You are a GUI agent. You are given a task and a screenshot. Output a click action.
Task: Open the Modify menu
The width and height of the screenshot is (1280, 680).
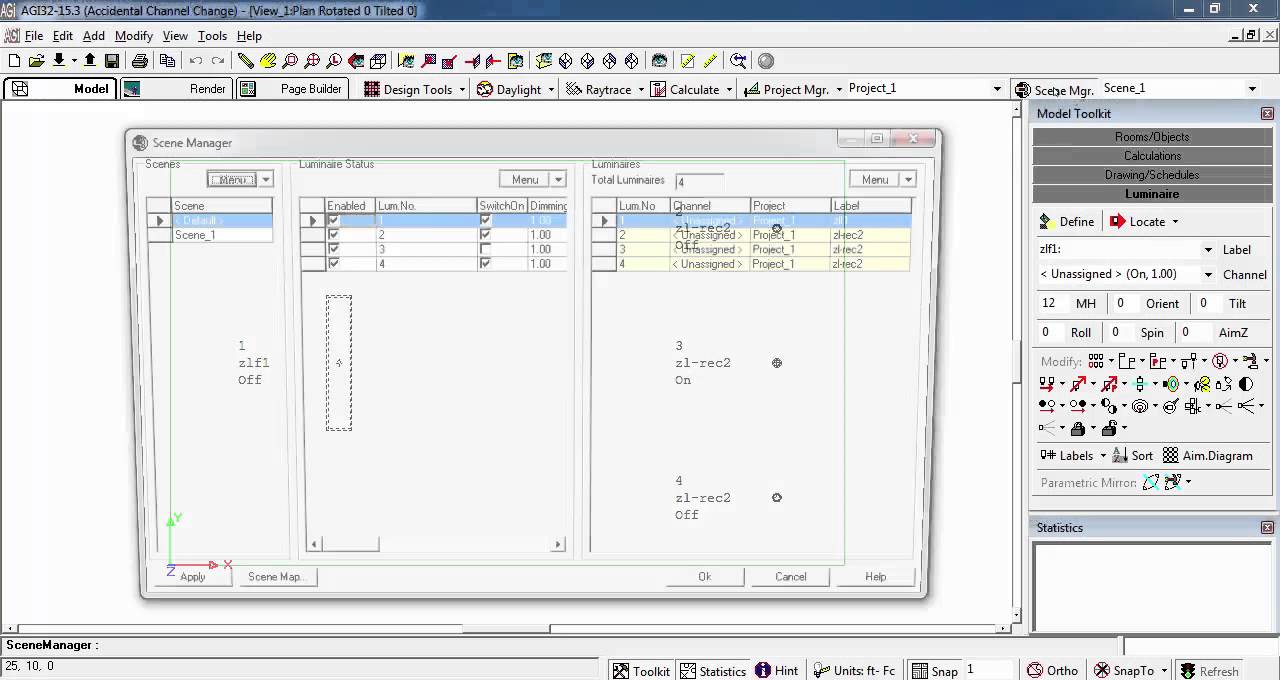tap(134, 36)
